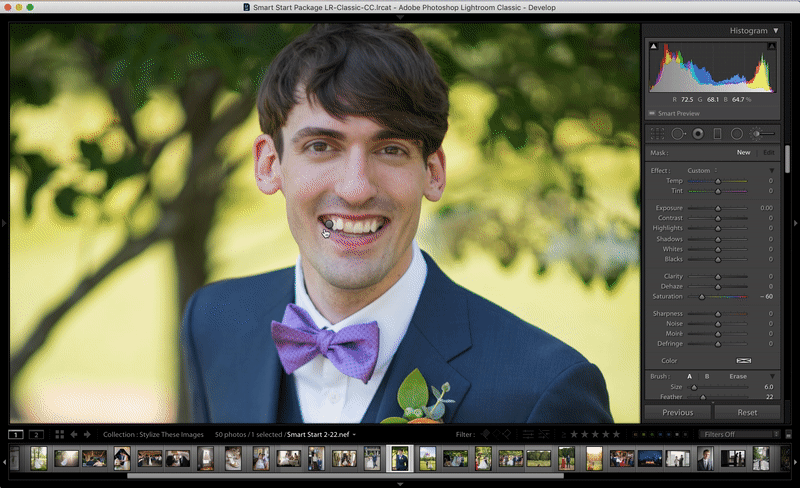Click the right panel scrollbar
The height and width of the screenshot is (488, 800).
pyautogui.click(x=787, y=158)
